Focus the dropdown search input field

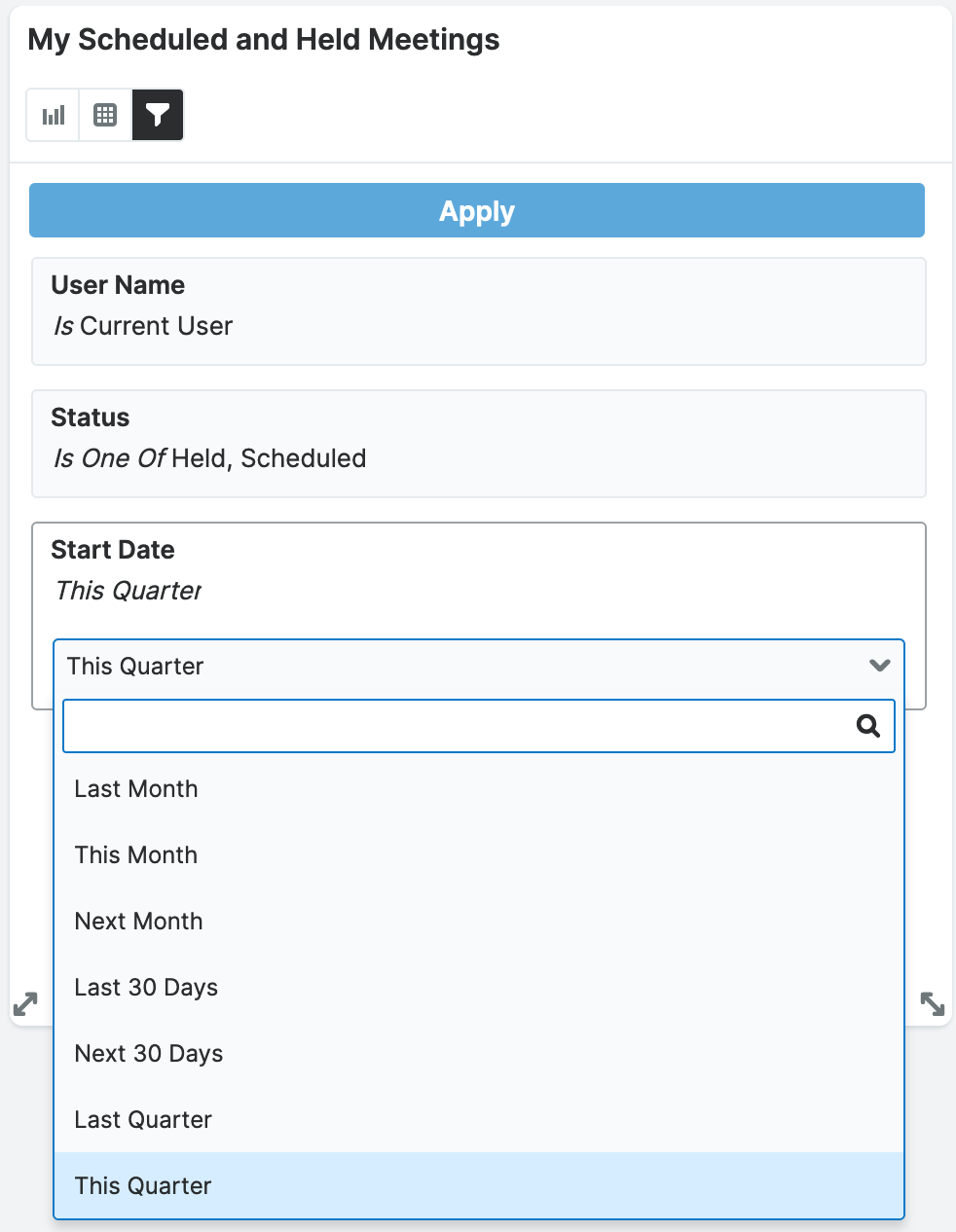pyautogui.click(x=458, y=726)
